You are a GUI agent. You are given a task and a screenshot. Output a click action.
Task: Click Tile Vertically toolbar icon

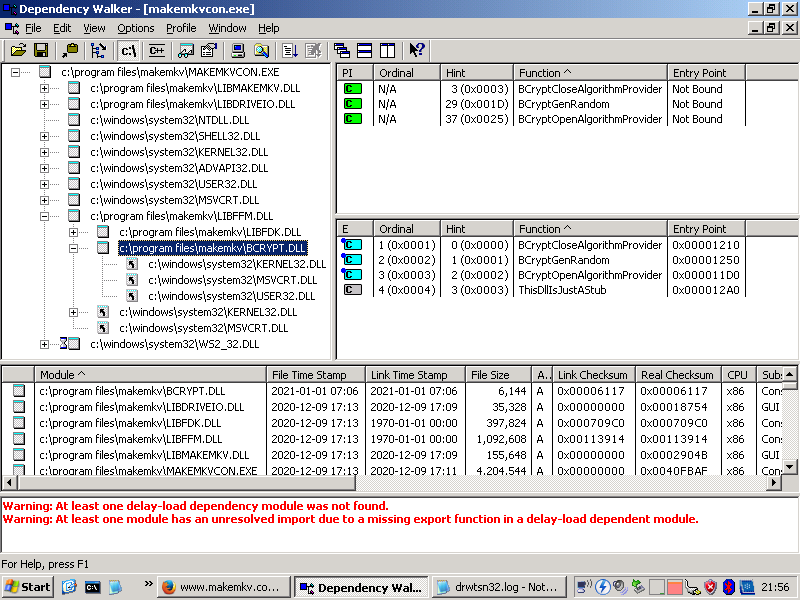tap(387, 51)
